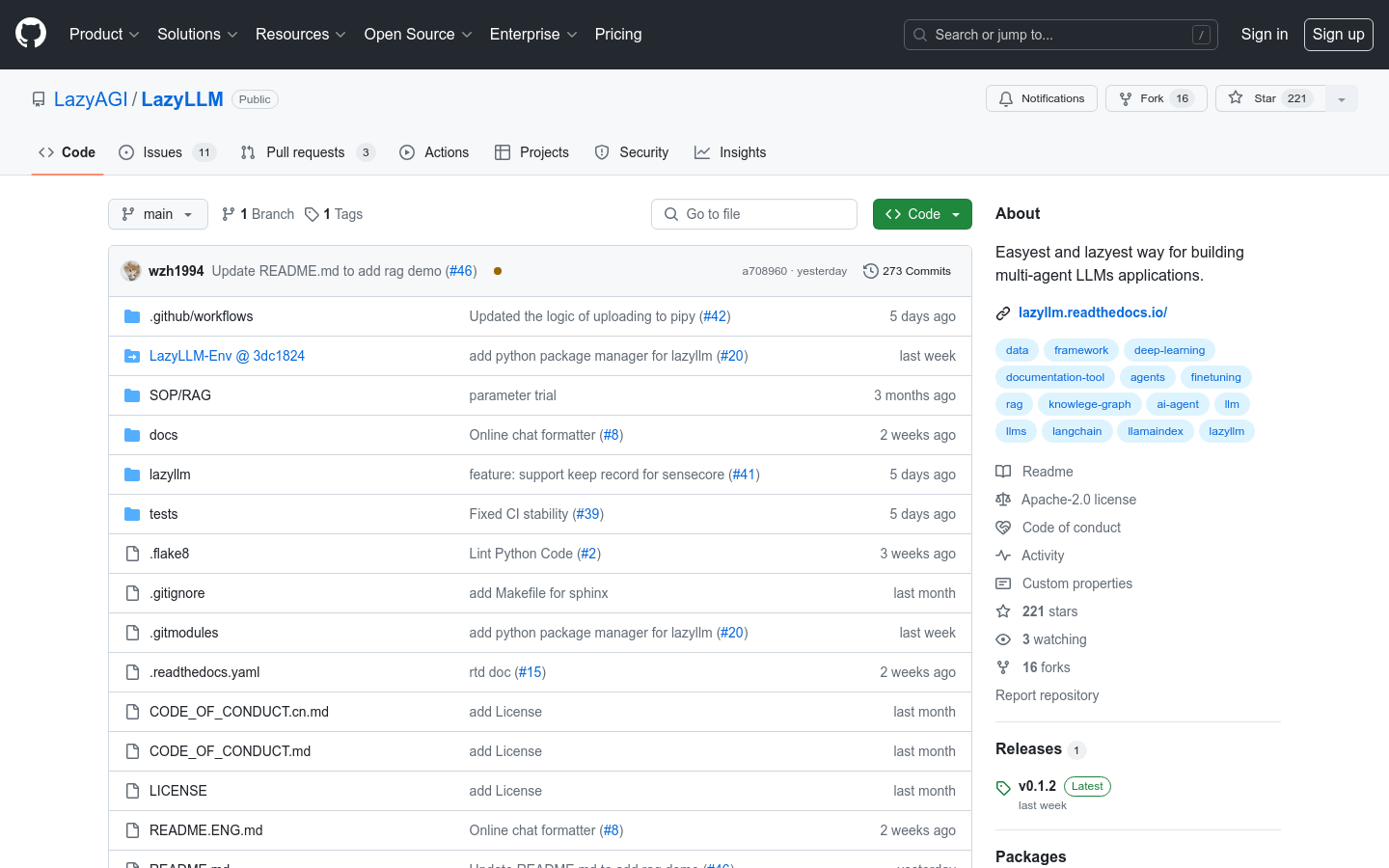Image resolution: width=1389 pixels, height=868 pixels.
Task: Open the LazyAGI owner link
Action: point(91,99)
